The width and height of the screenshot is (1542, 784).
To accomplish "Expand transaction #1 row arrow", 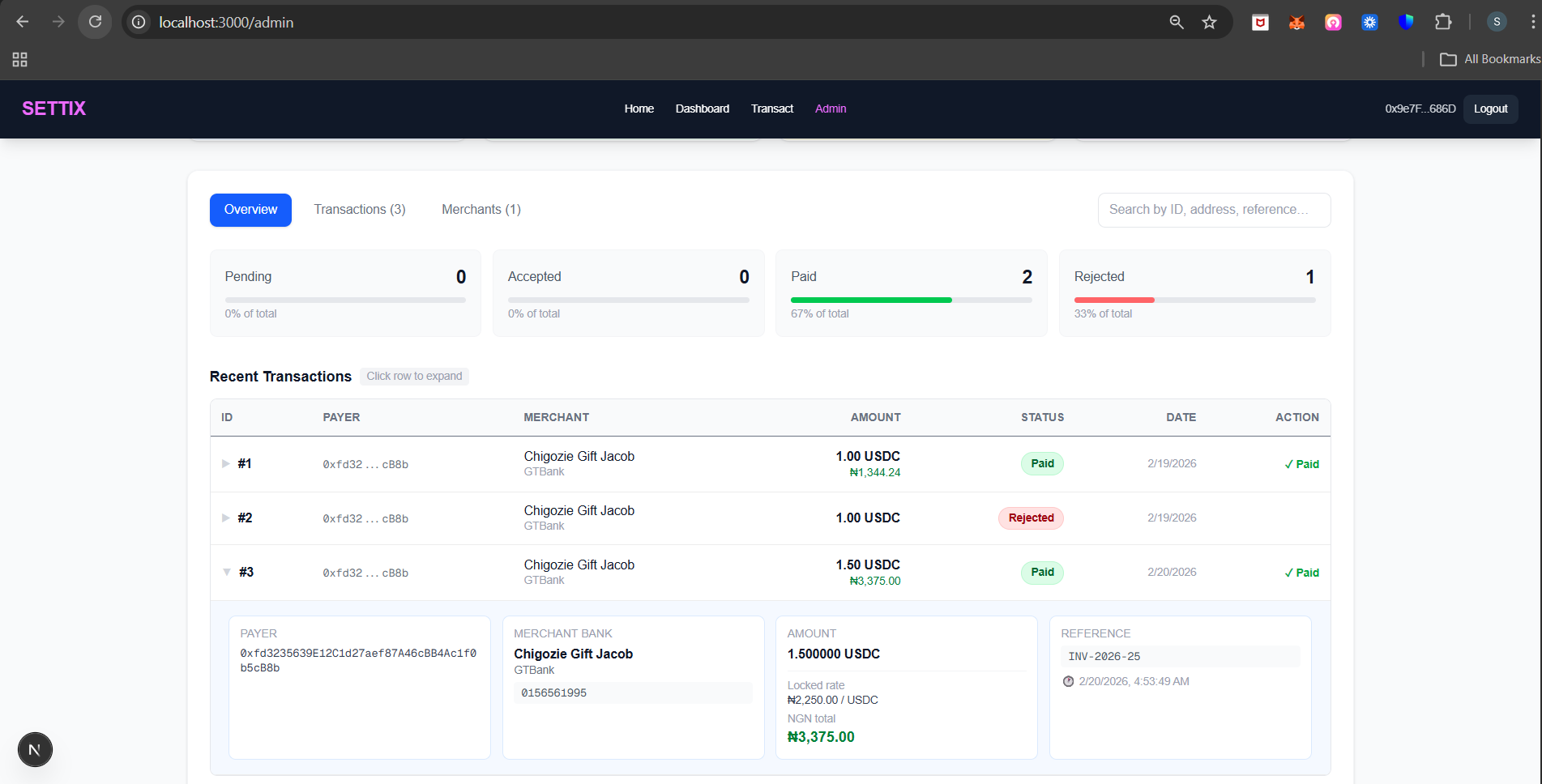I will (x=226, y=463).
